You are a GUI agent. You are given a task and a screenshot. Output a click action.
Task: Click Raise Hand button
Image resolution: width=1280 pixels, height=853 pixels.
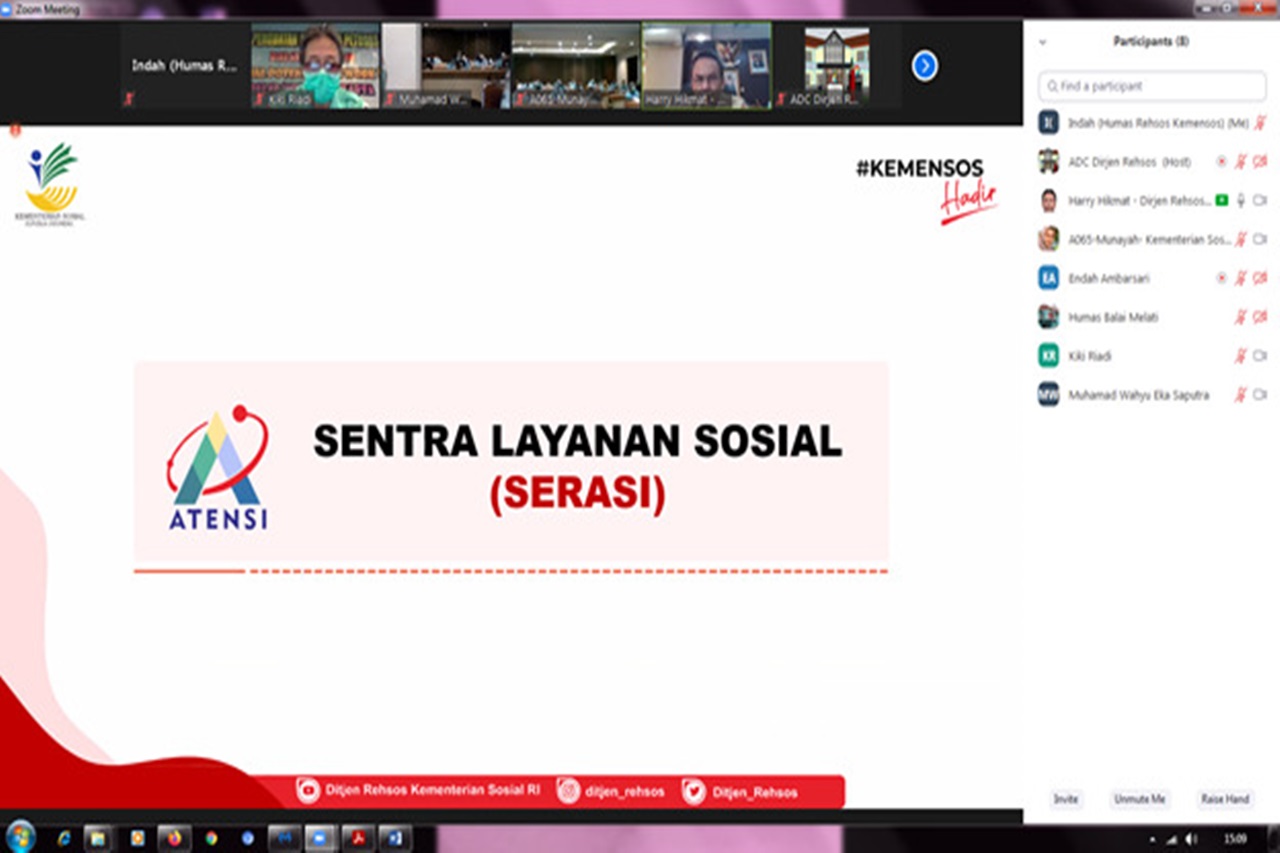(1224, 800)
